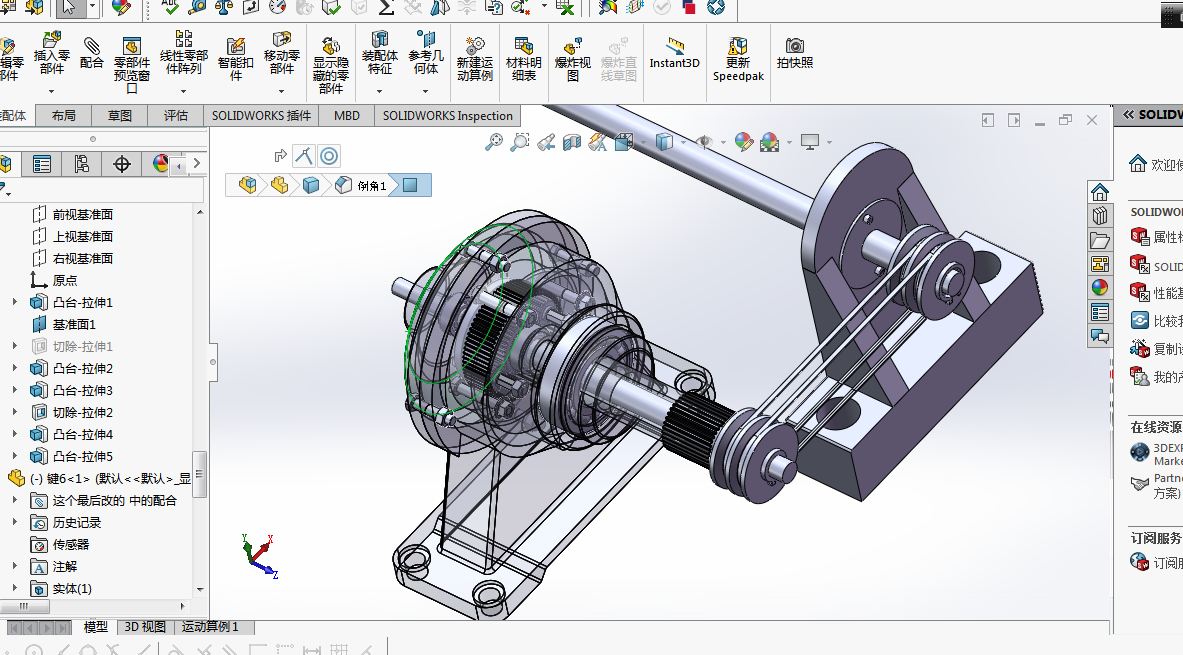Switch to the 草图 (Sketch) tab

(x=119, y=115)
